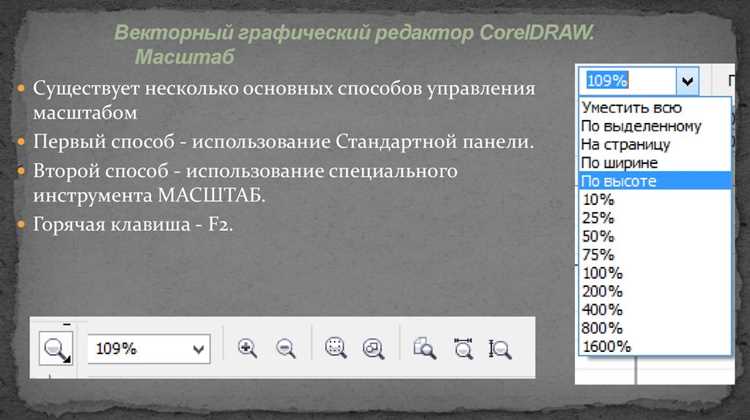Image resolution: width=750 pixels, height=420 pixels.
Task: Set zoom to 200% in list
Action: 655,291
